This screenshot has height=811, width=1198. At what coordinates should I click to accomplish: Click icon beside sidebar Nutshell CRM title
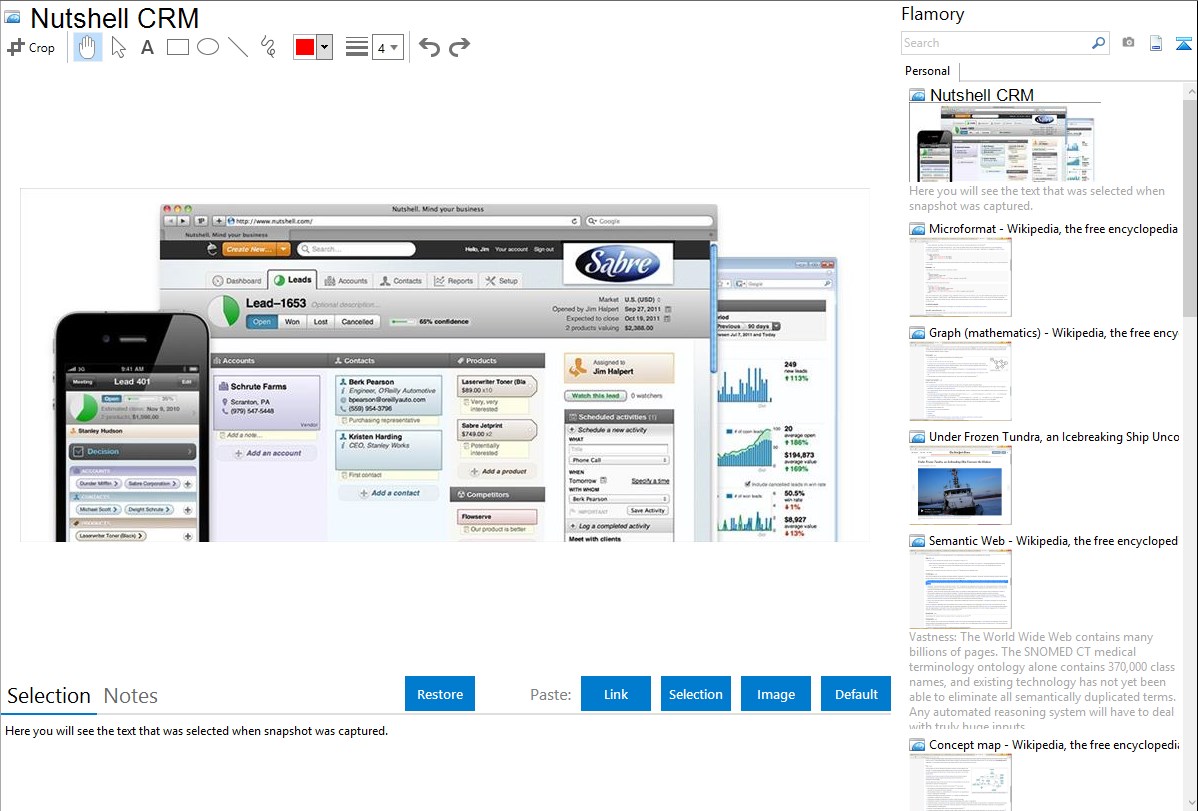coord(917,96)
